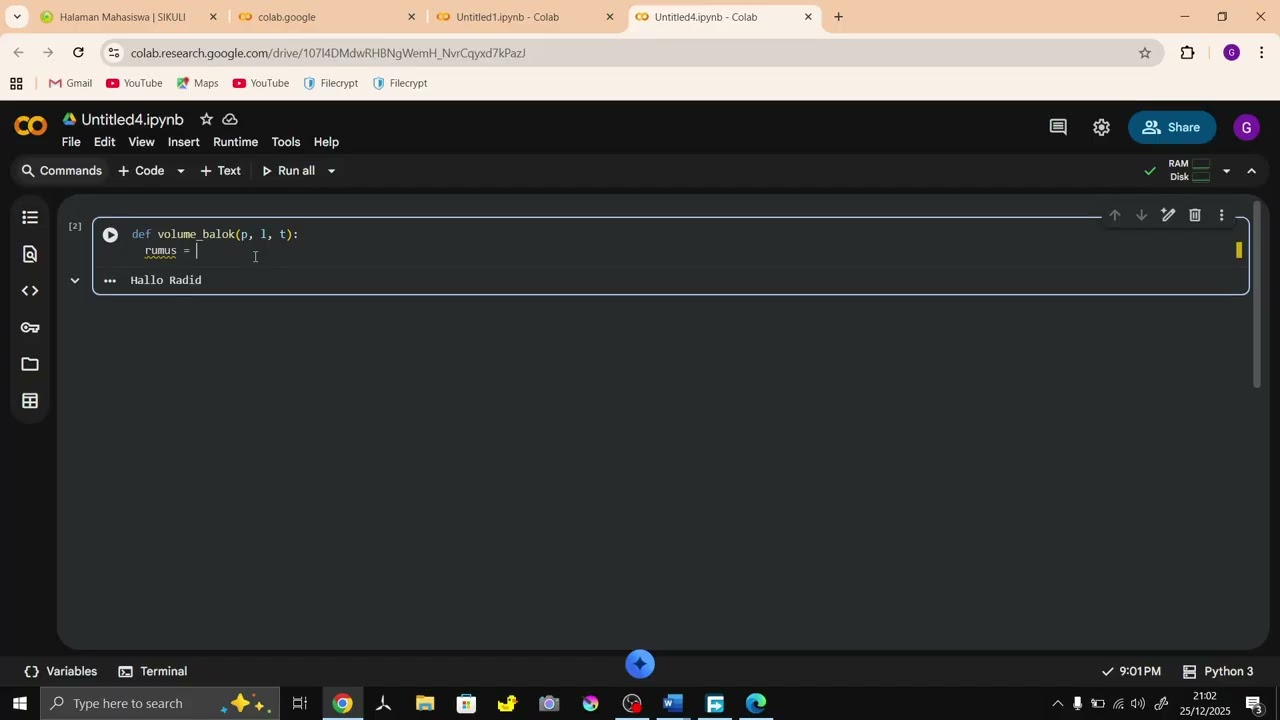Open the Data explorer table icon

point(30,401)
